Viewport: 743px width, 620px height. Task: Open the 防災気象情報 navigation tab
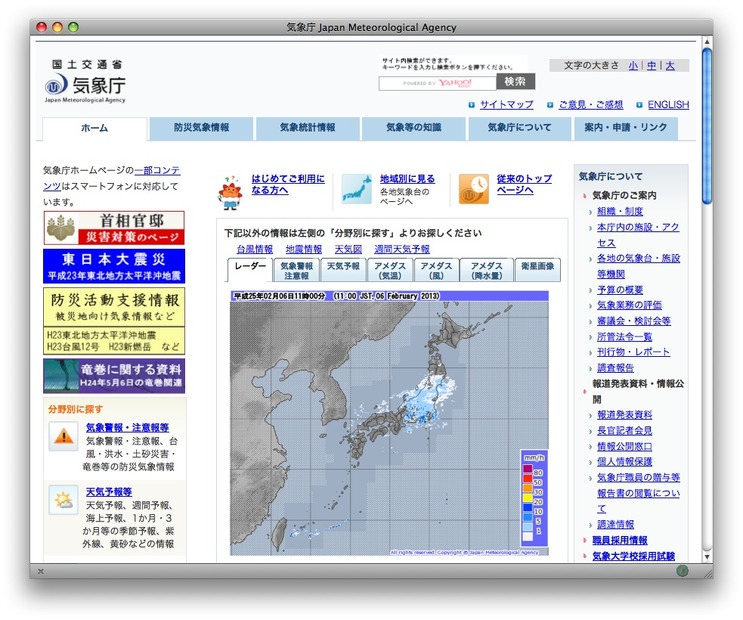[x=201, y=128]
